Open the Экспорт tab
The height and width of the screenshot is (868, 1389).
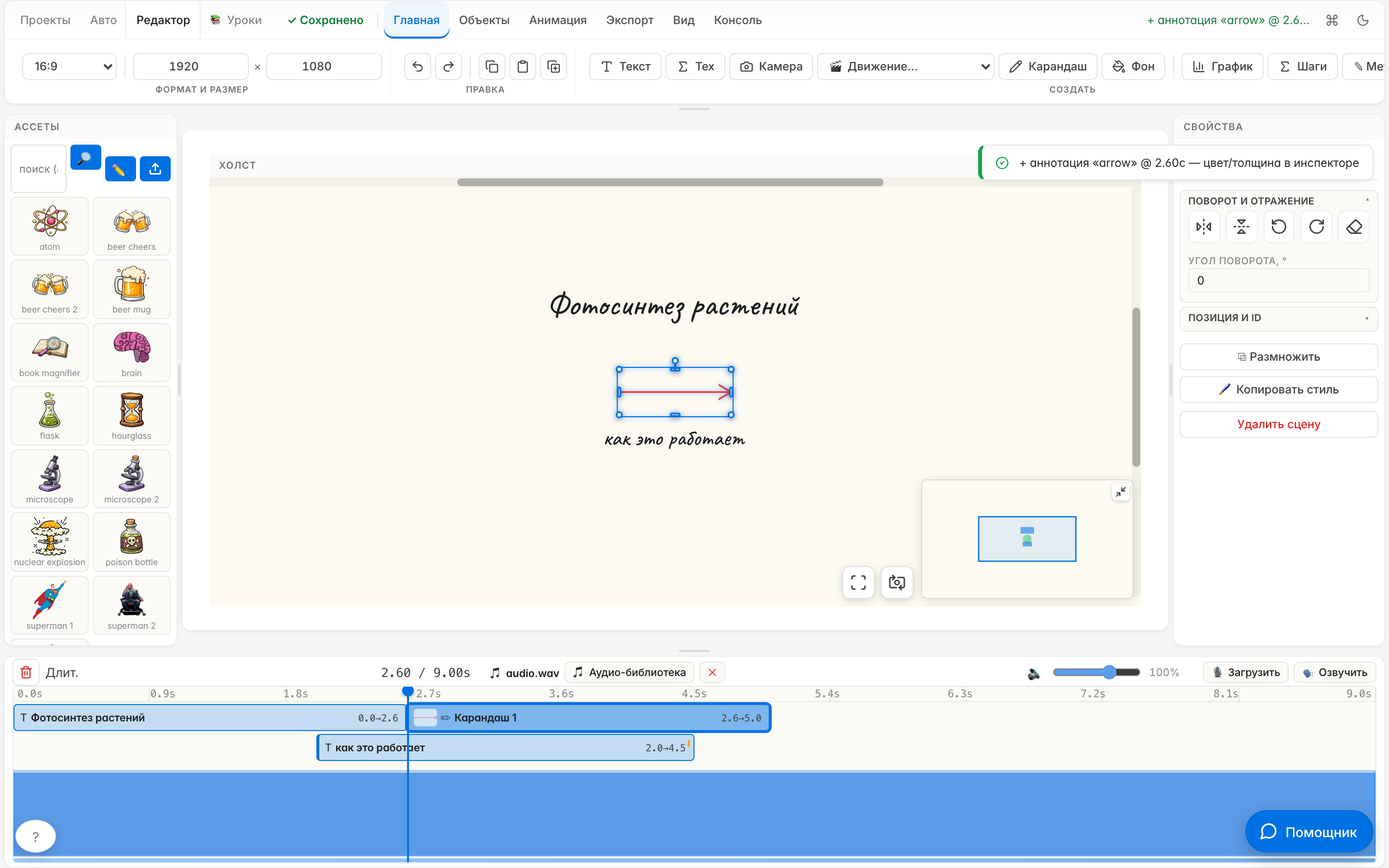pyautogui.click(x=630, y=20)
